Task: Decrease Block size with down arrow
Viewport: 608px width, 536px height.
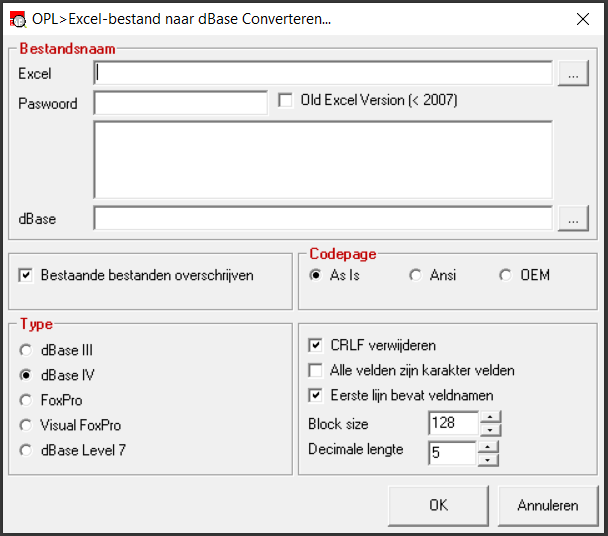Action: (x=491, y=430)
